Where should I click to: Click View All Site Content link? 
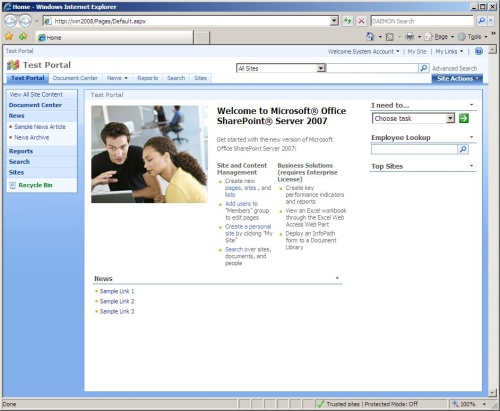tap(36, 95)
